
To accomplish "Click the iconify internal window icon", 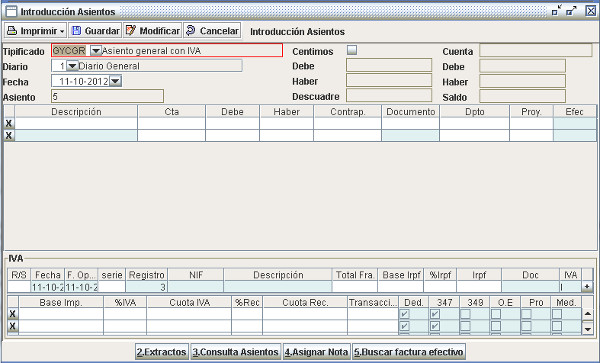I will tap(557, 11).
